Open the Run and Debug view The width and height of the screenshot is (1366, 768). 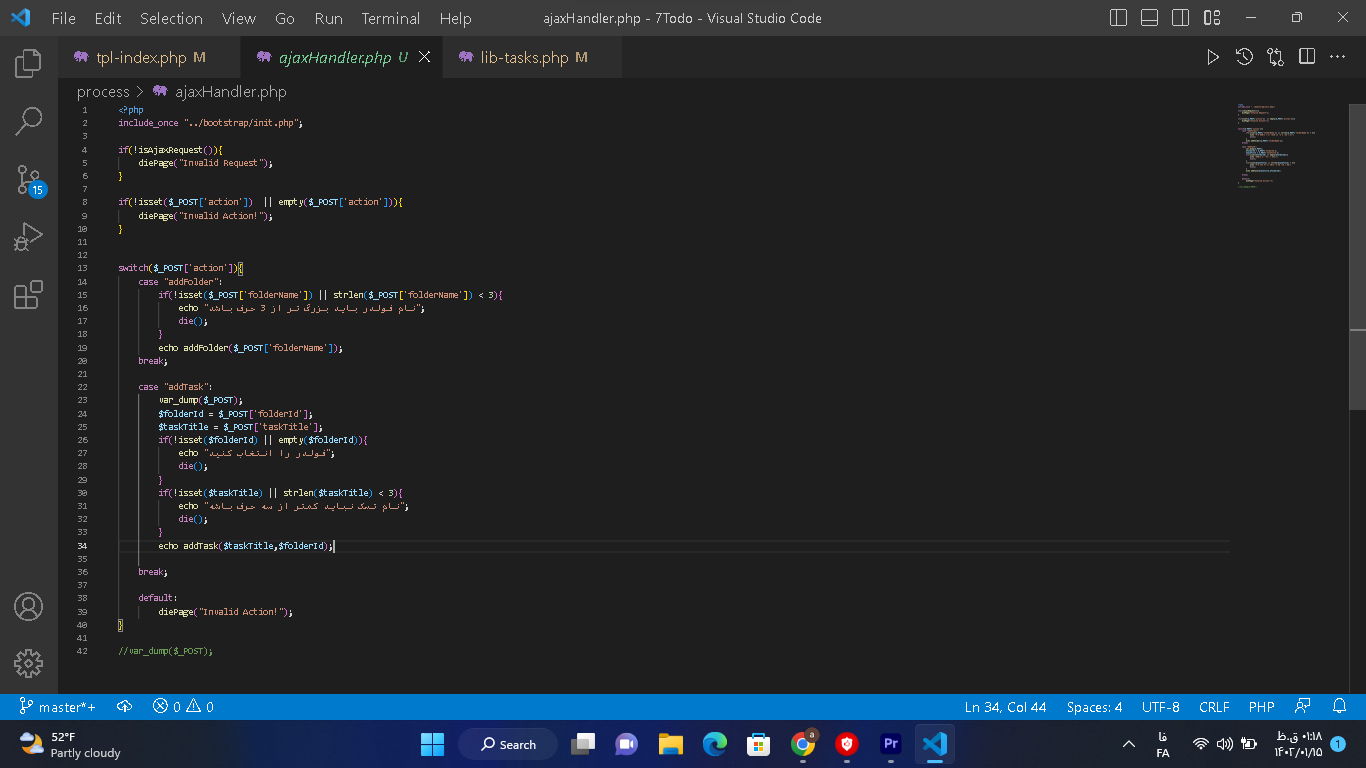click(x=28, y=238)
